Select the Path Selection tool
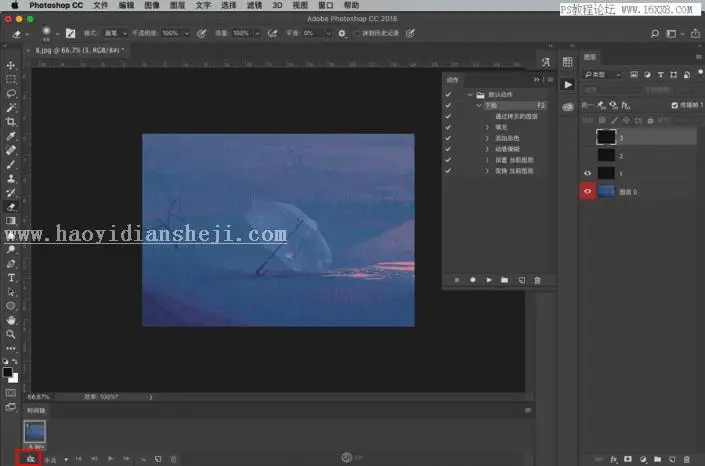The image size is (705, 466). [x=11, y=292]
